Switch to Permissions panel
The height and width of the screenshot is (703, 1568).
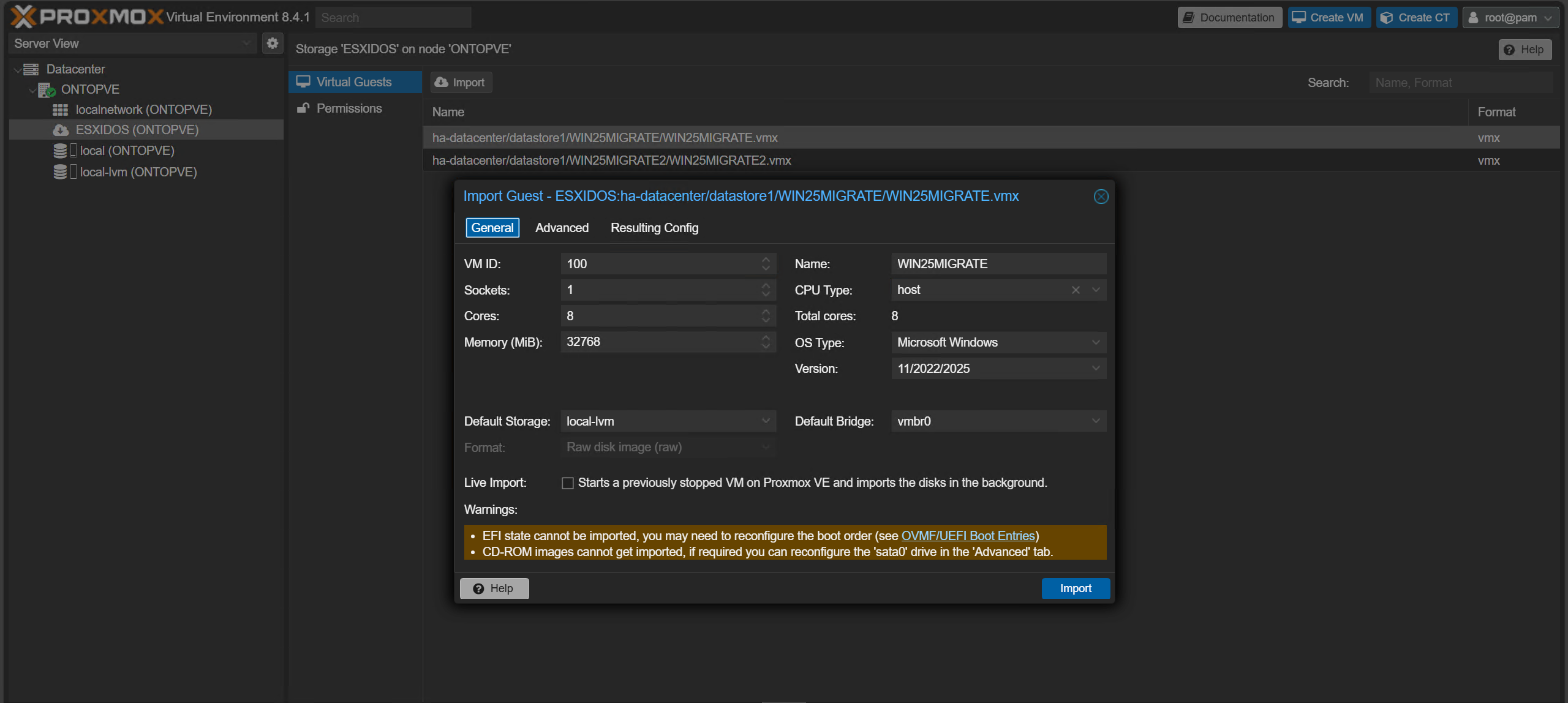pos(355,108)
